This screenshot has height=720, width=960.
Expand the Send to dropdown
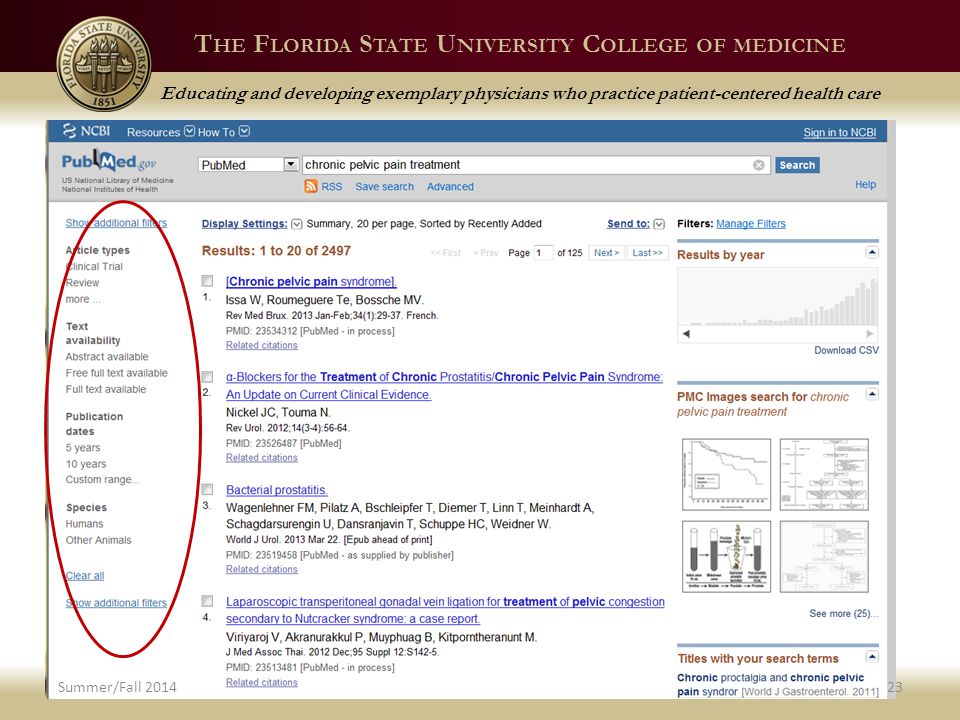(659, 224)
